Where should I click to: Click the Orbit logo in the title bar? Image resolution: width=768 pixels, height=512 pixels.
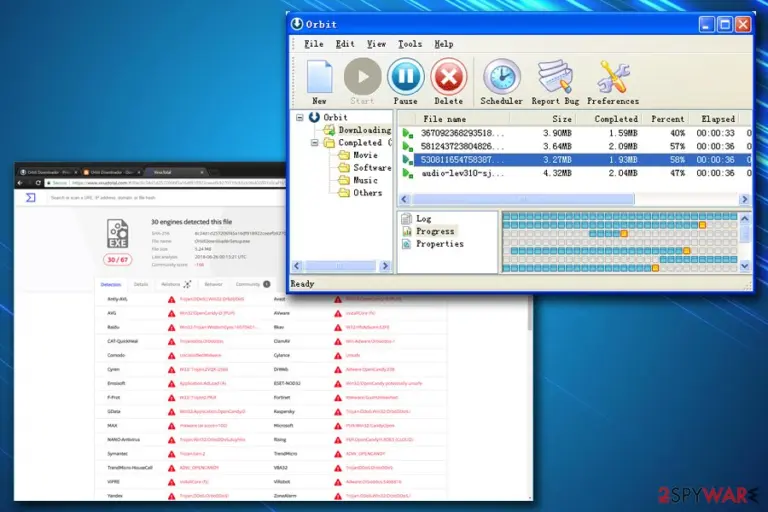tap(297, 24)
